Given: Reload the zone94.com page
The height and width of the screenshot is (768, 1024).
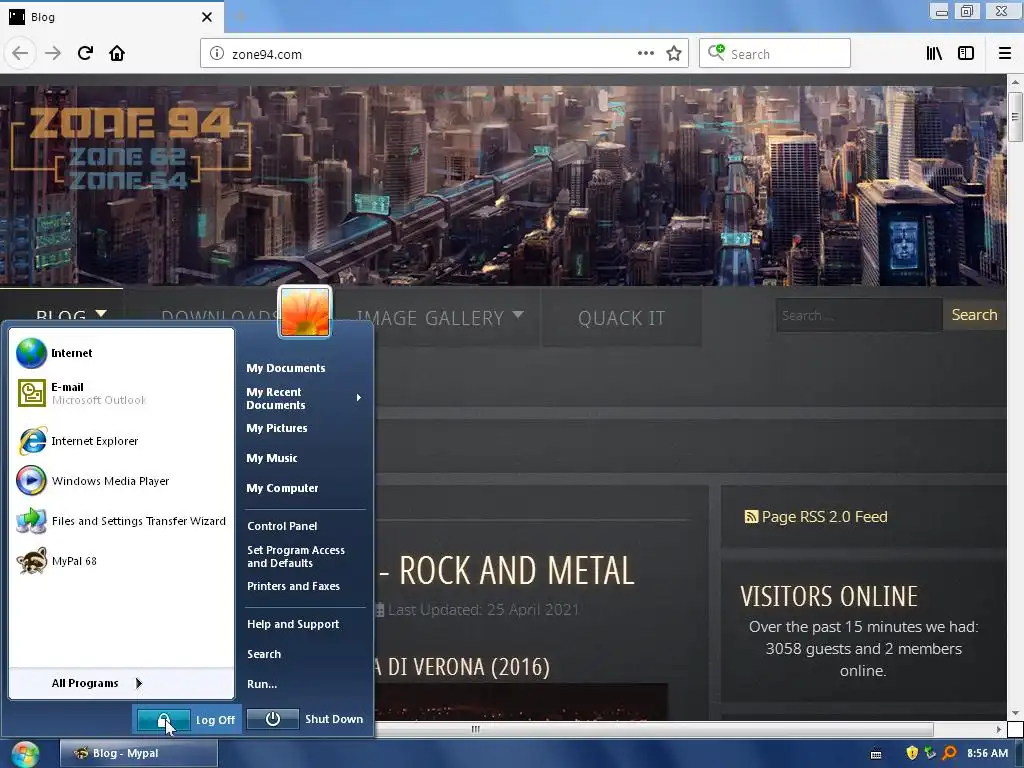Looking at the screenshot, I should pyautogui.click(x=85, y=54).
